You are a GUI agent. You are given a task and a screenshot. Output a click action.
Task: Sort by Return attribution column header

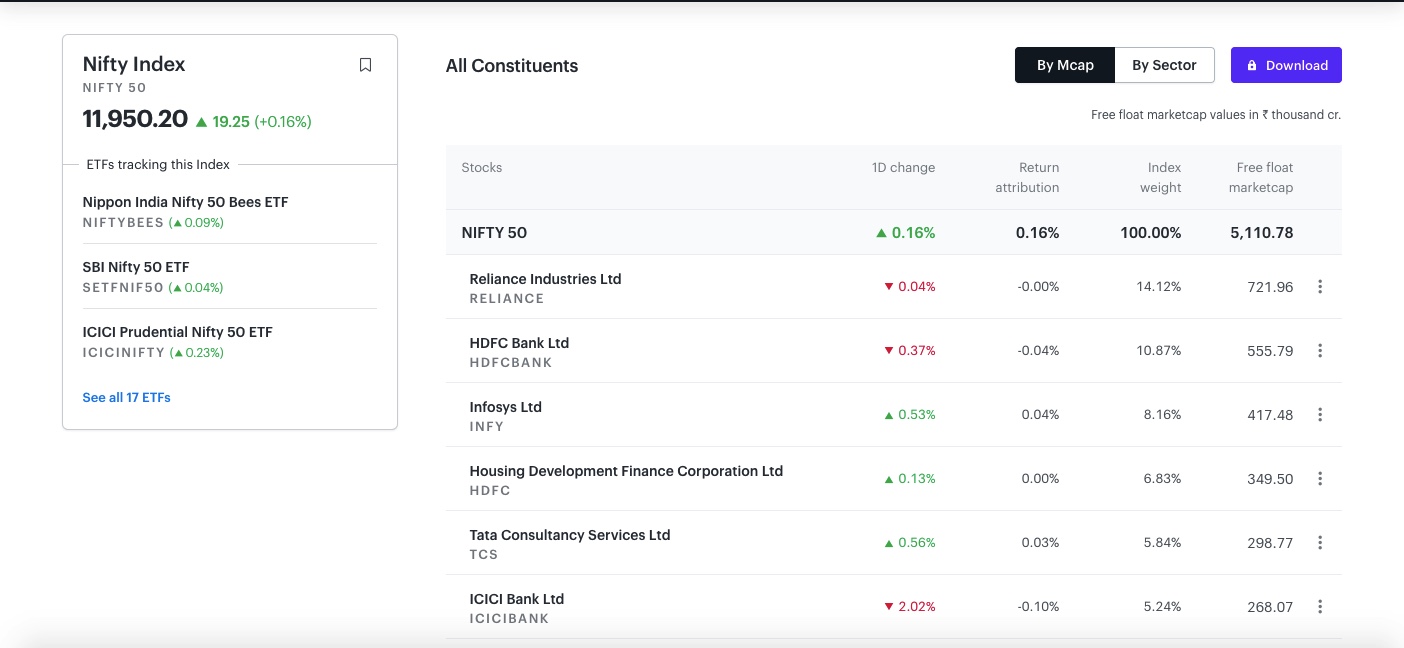pos(1027,178)
